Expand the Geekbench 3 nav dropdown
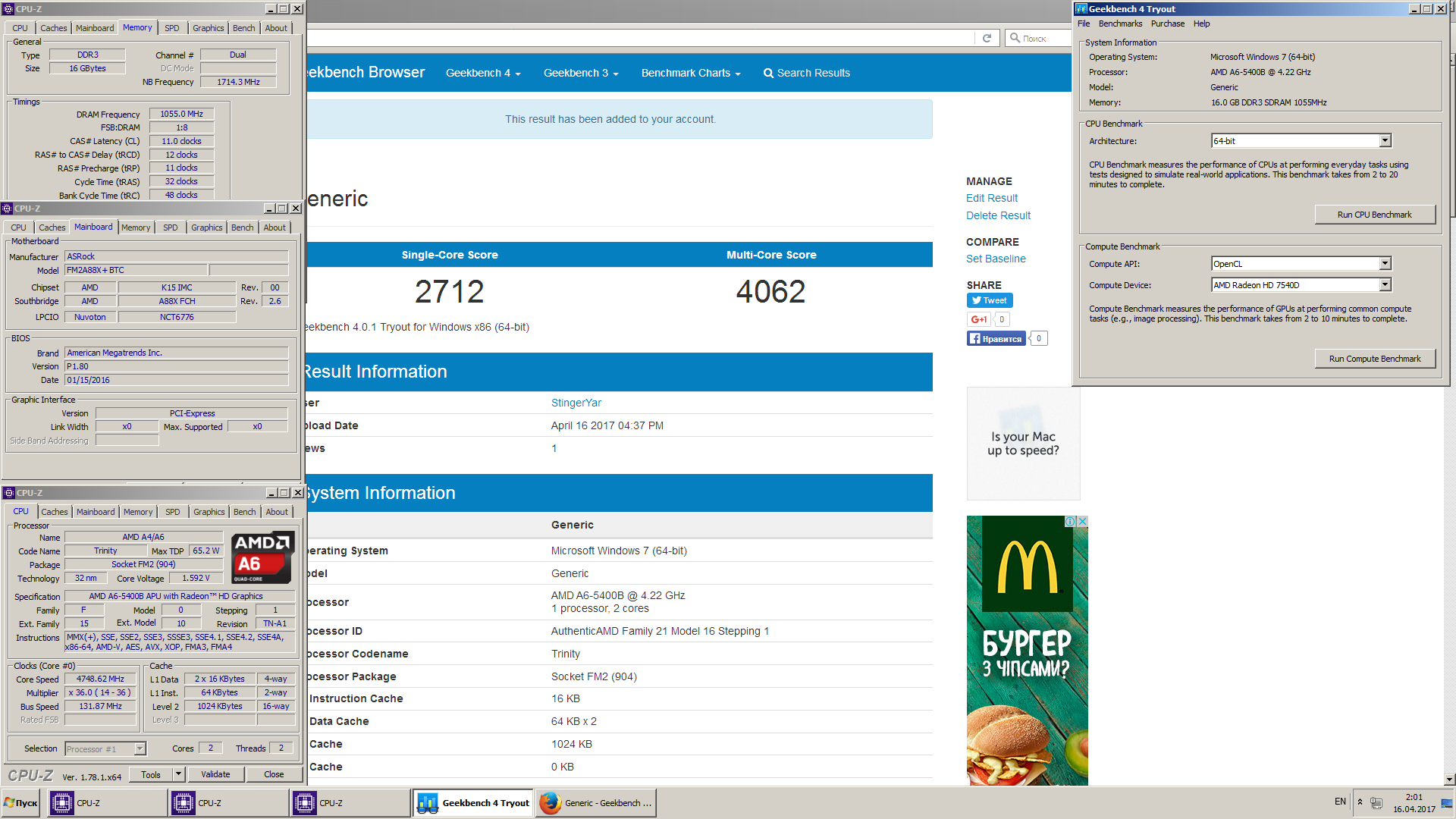Viewport: 1456px width, 819px height. coord(581,73)
